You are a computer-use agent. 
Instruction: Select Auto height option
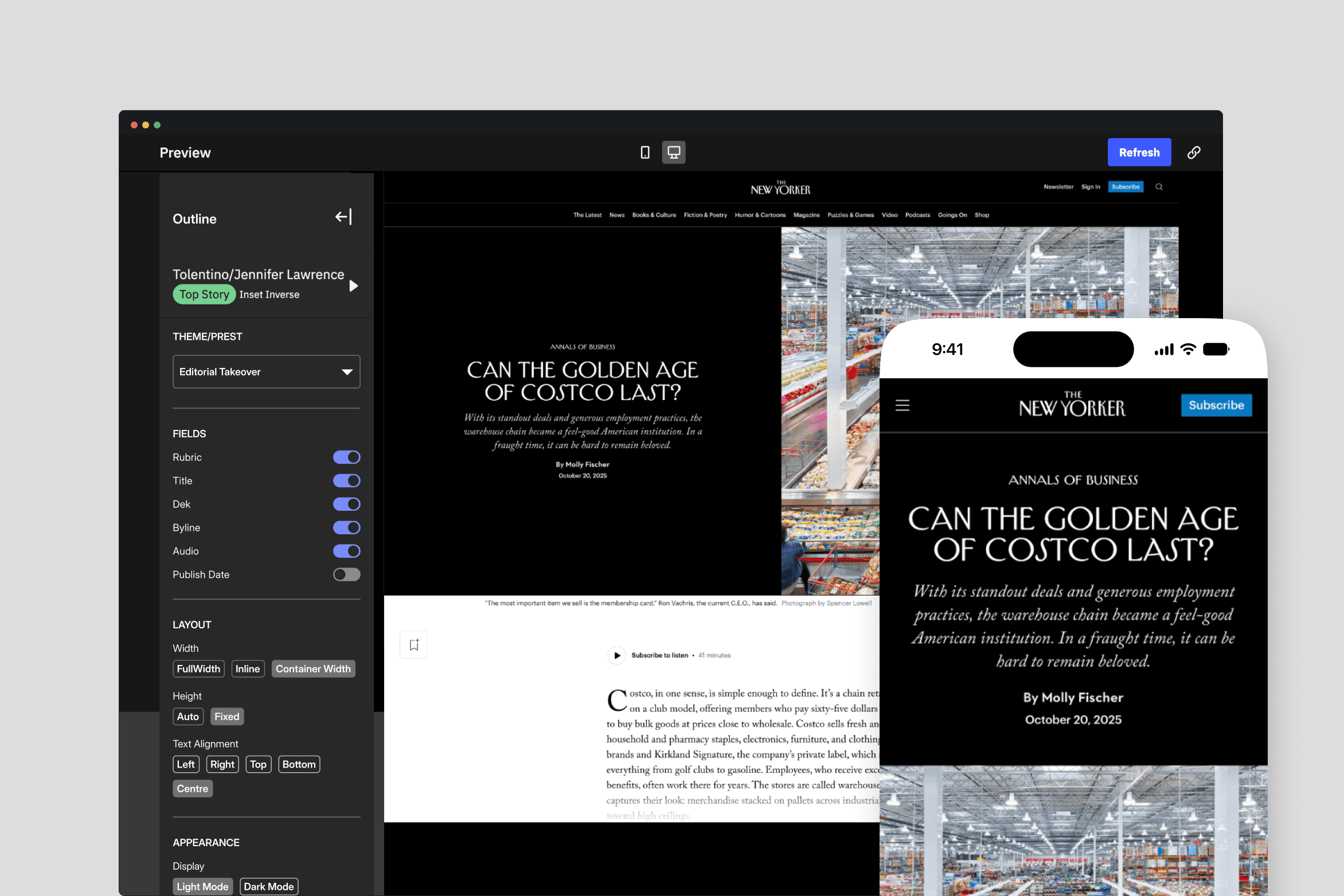[188, 717]
